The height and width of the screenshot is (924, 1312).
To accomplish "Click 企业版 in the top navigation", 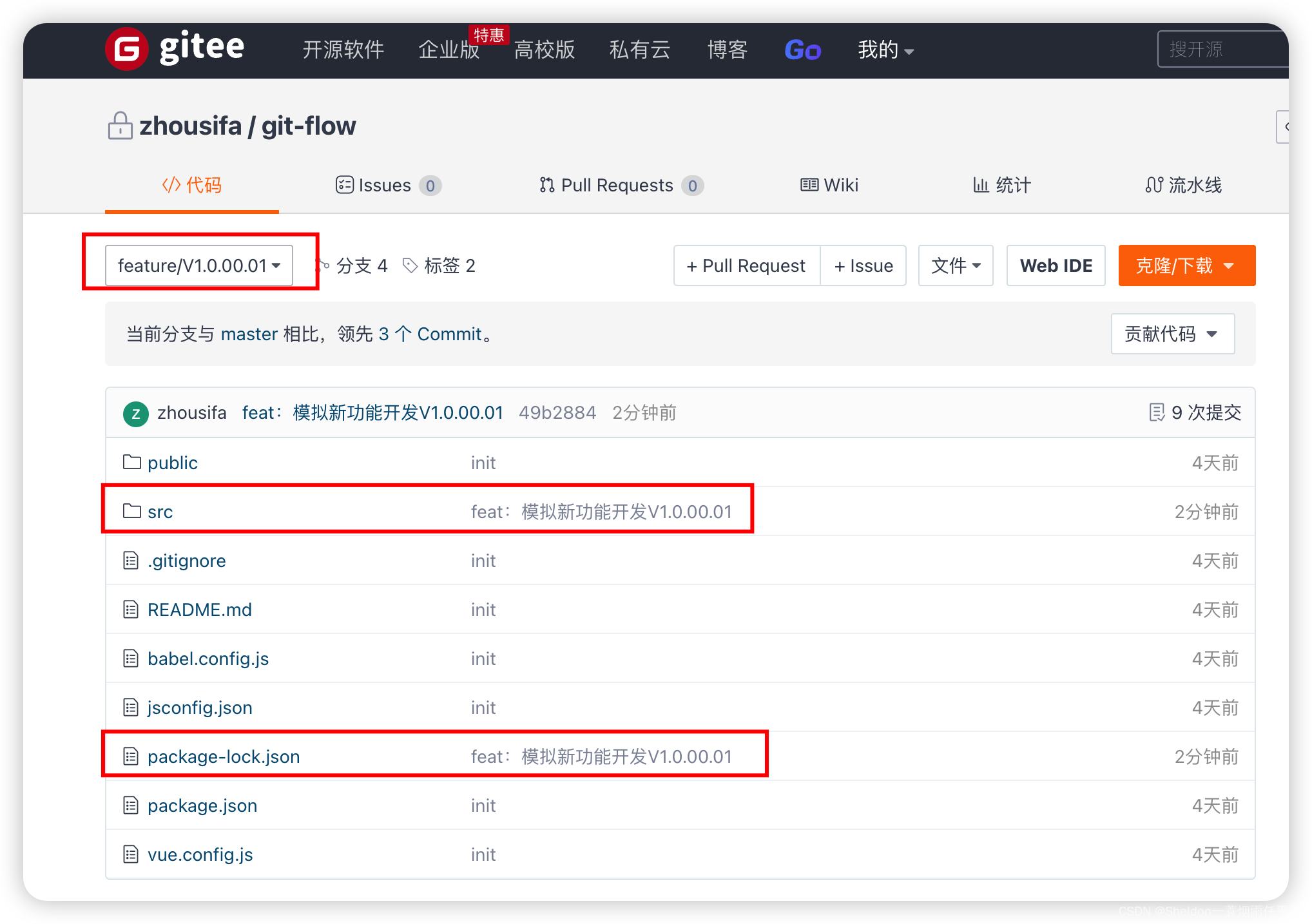I will point(449,50).
